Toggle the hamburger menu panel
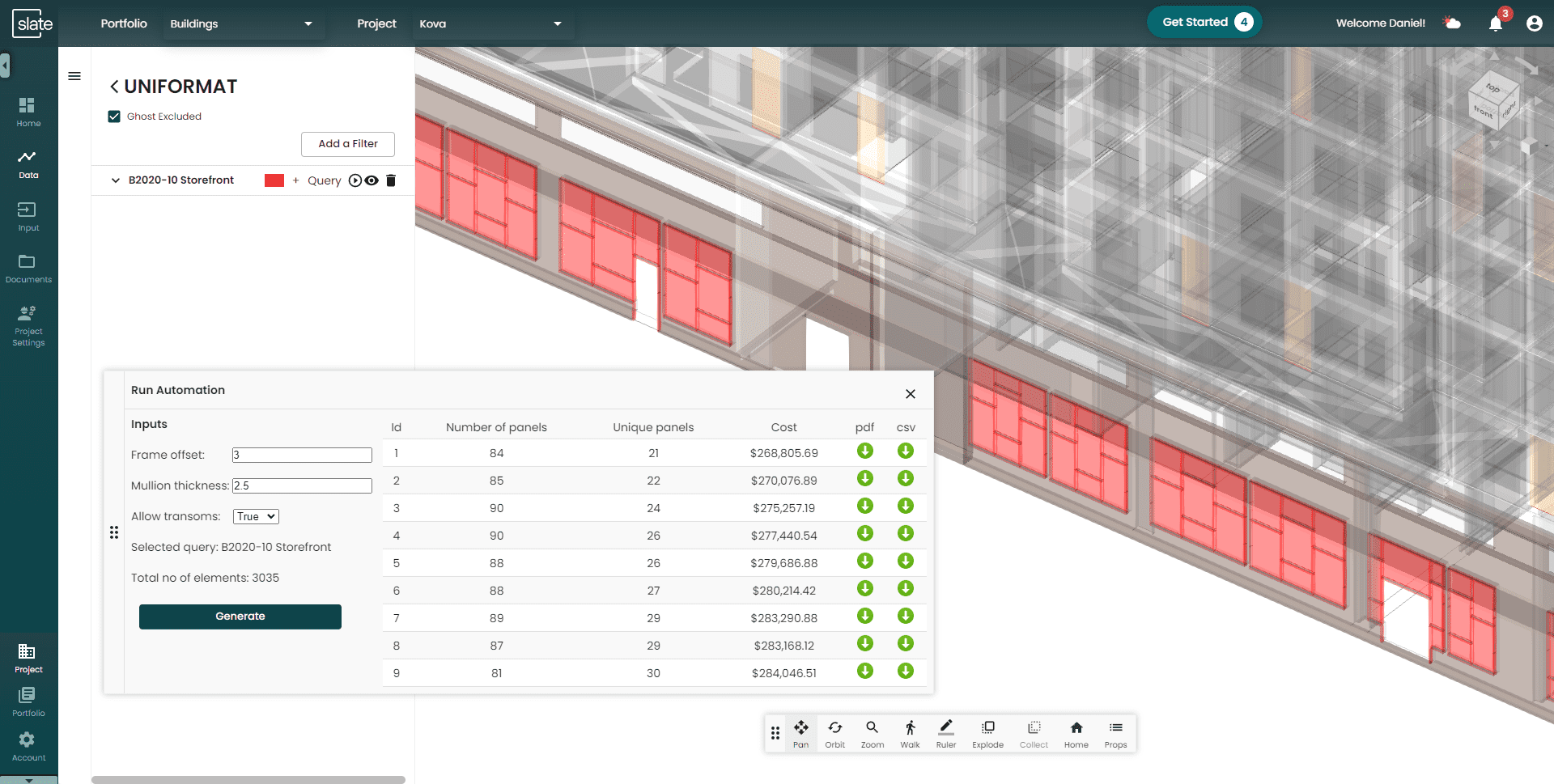The image size is (1554, 784). [x=74, y=76]
